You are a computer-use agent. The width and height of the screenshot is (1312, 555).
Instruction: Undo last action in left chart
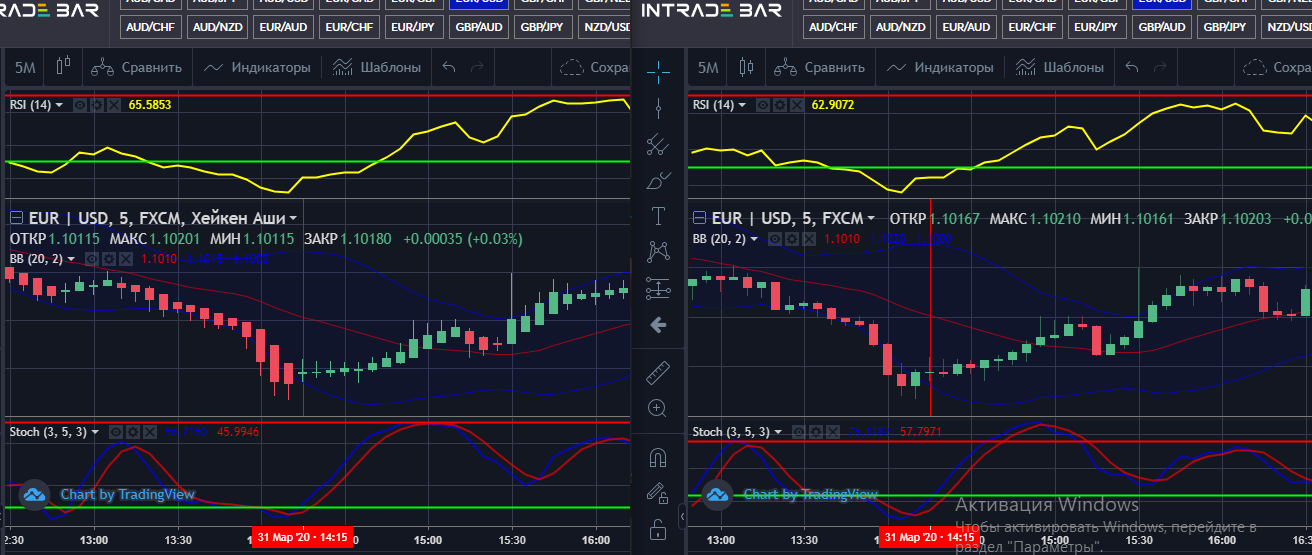pyautogui.click(x=448, y=68)
